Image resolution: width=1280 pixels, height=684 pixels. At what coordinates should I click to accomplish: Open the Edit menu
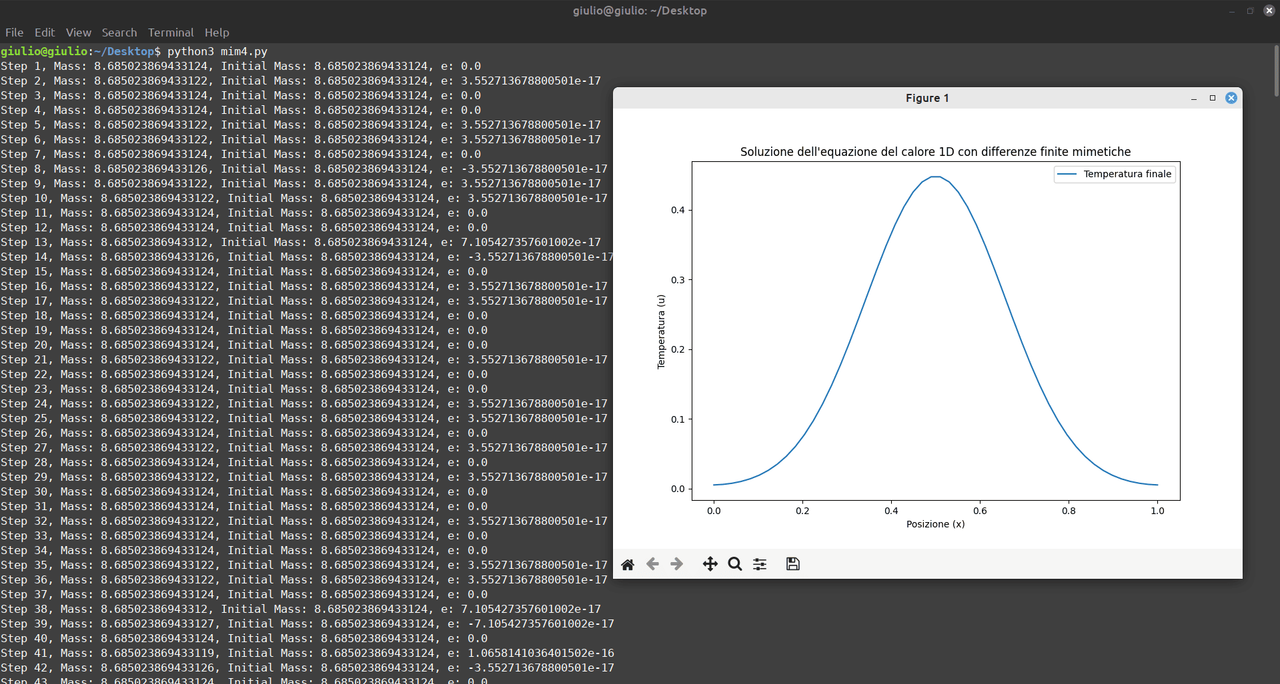tap(45, 33)
